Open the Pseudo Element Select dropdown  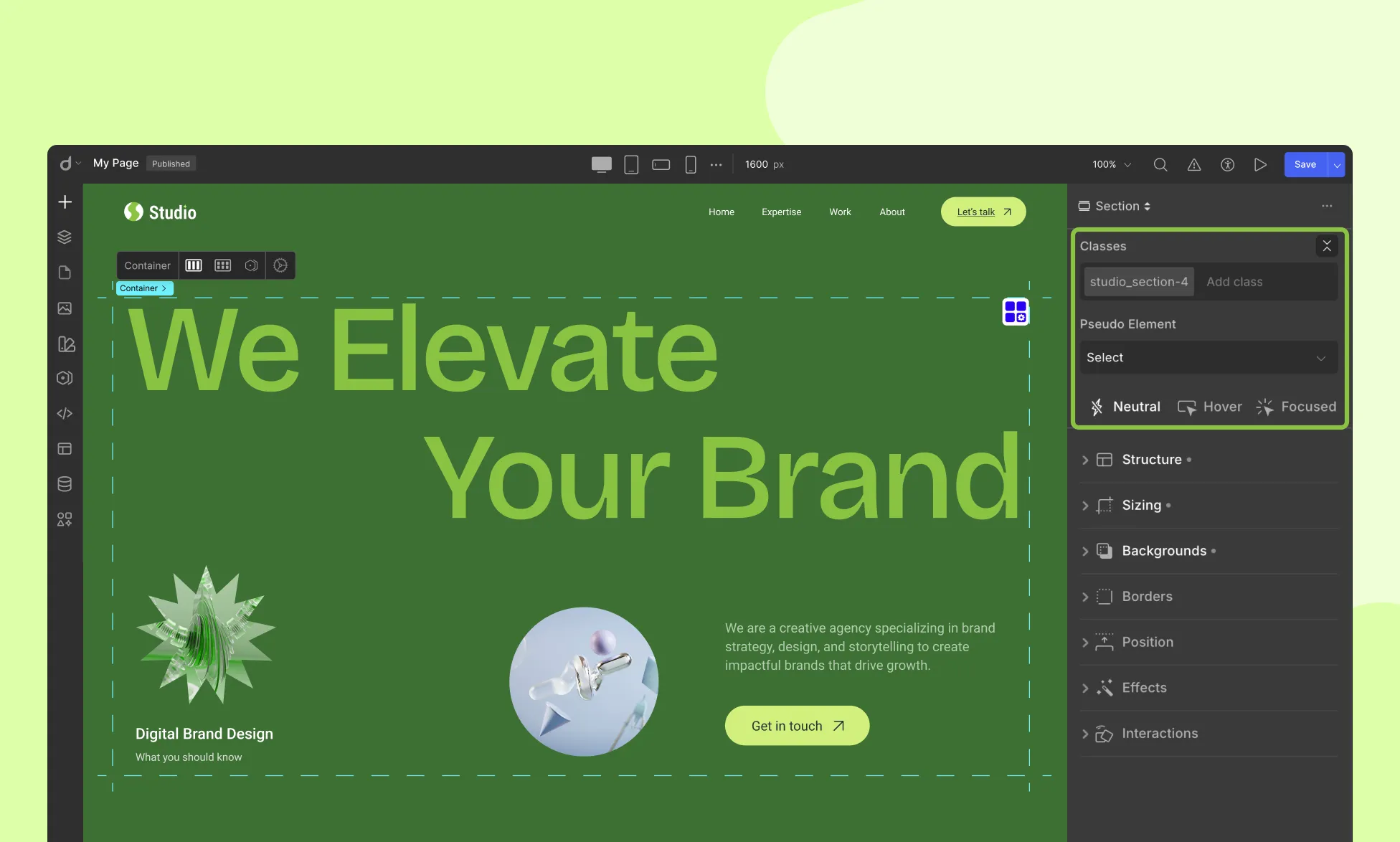pos(1209,357)
